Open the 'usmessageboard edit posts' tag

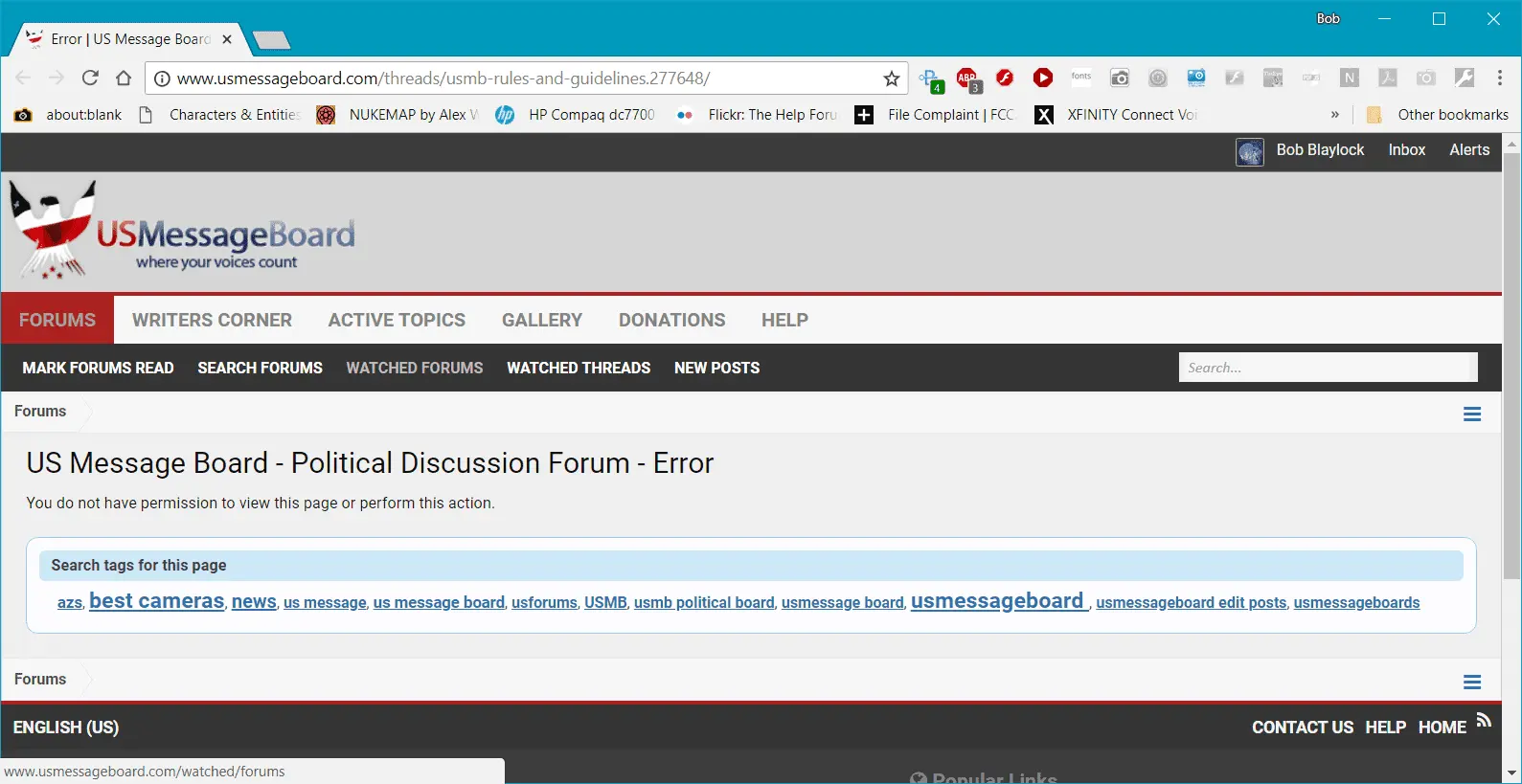[x=1192, y=602]
